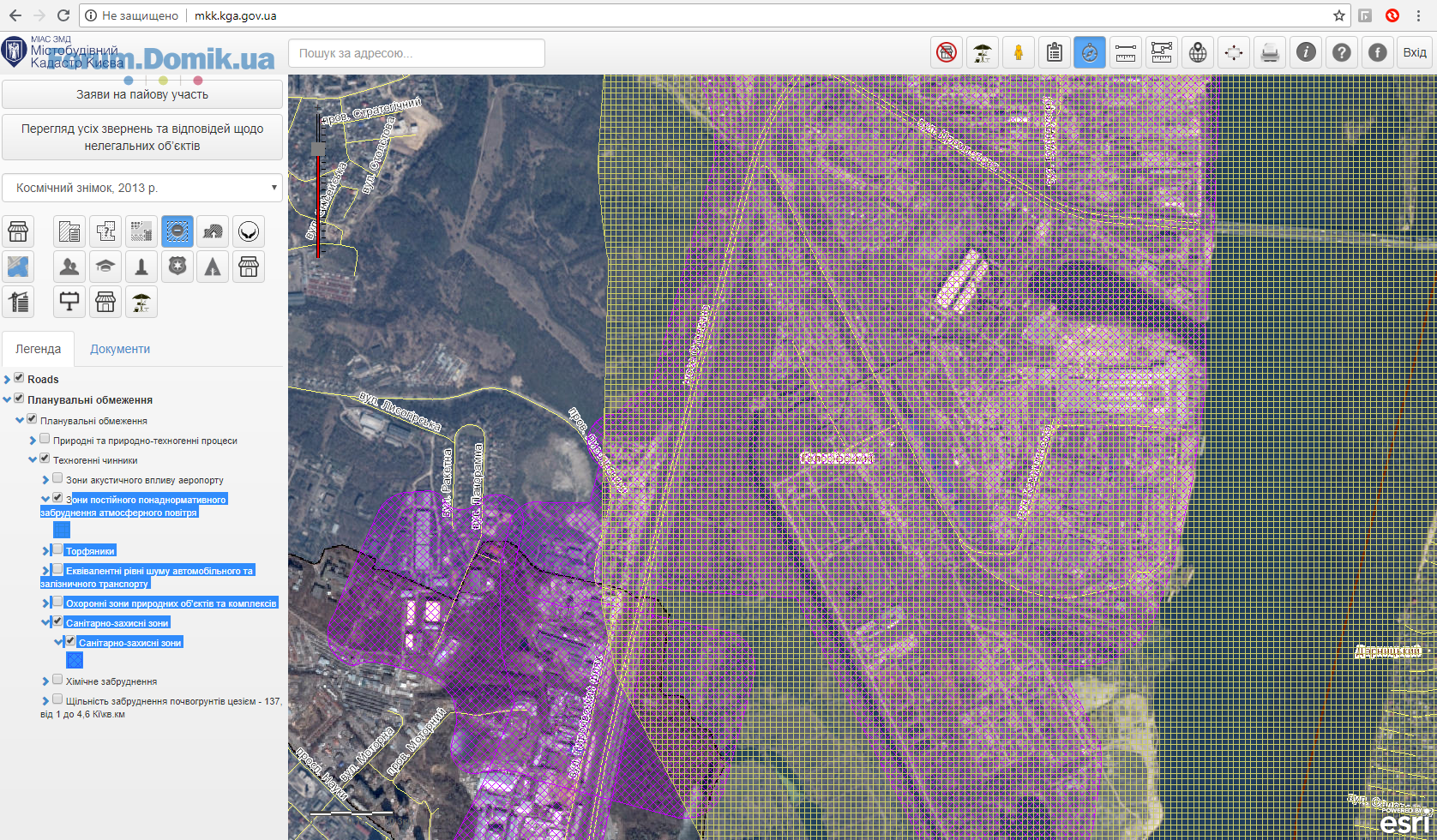Select the people silhouettes layer icon
Image resolution: width=1437 pixels, height=840 pixels.
click(x=69, y=267)
